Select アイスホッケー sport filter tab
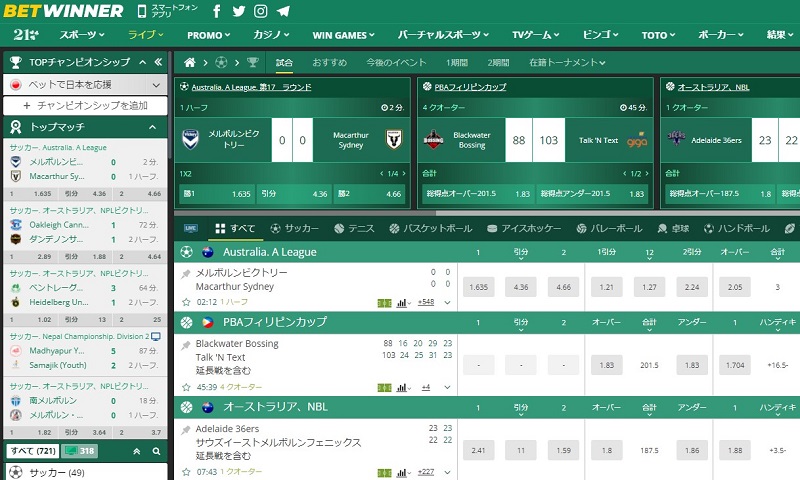Screen dimensions: 800x480 (524, 229)
